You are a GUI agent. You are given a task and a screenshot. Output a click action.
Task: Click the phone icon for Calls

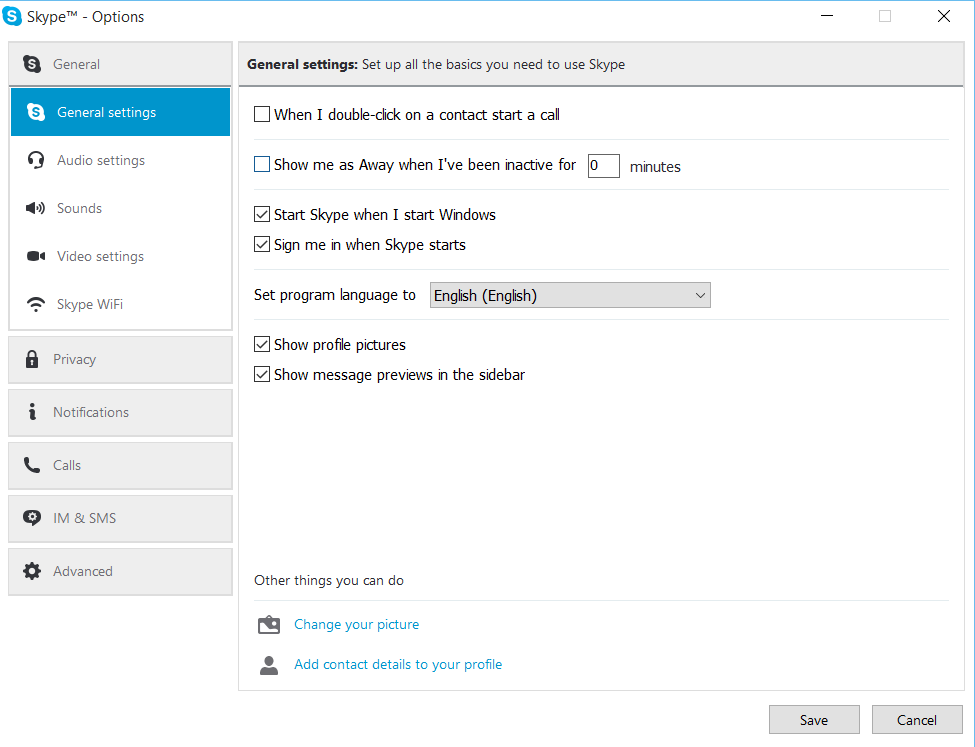coord(32,465)
